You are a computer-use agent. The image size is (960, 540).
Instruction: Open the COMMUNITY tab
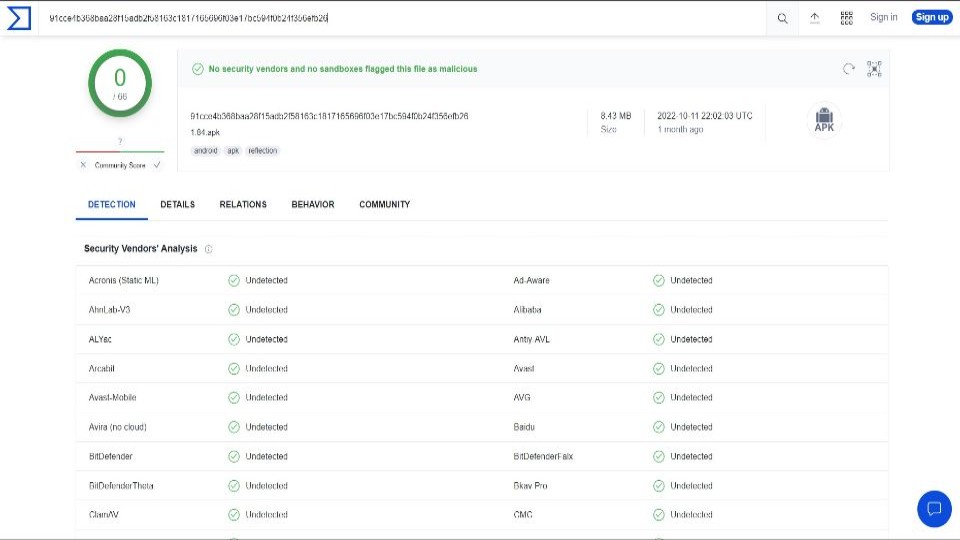click(384, 204)
